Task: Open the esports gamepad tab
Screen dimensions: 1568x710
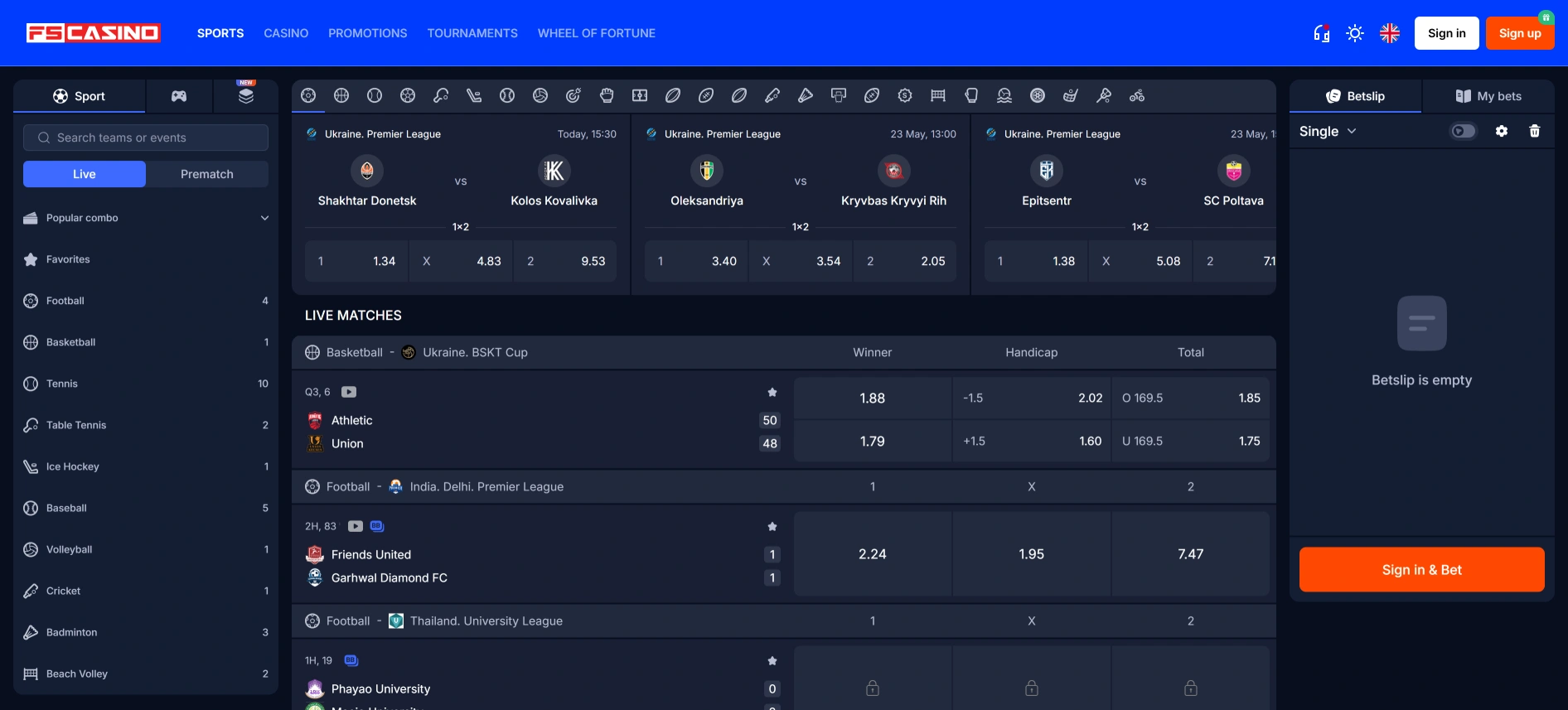Action: [x=179, y=96]
